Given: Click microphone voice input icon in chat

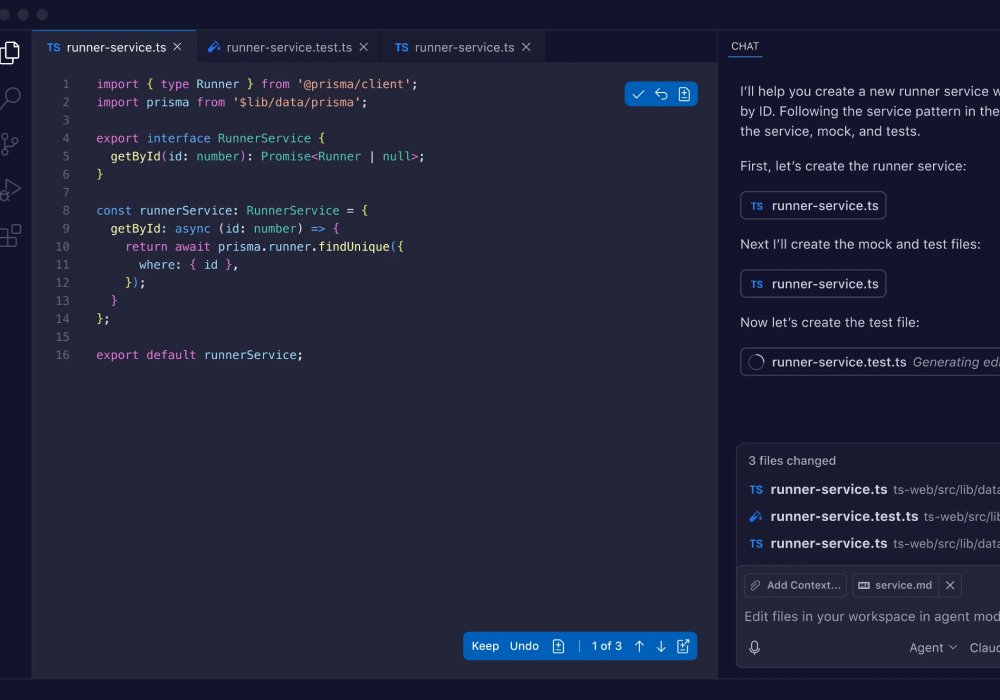Looking at the screenshot, I should pyautogui.click(x=754, y=647).
